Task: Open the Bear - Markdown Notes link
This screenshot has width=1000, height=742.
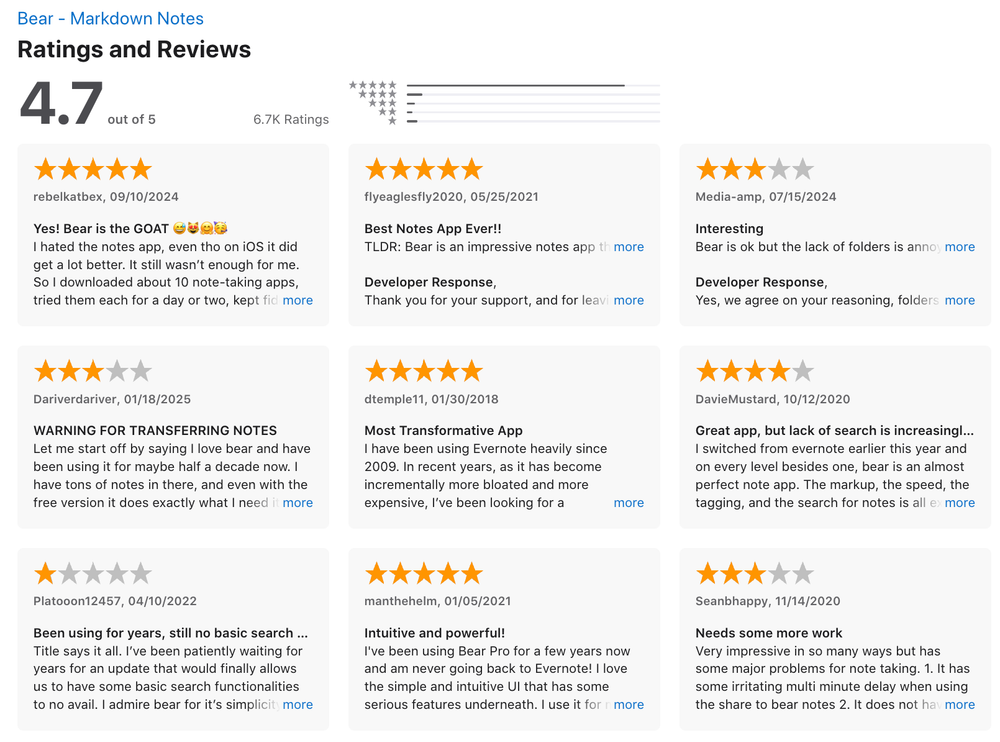Action: click(110, 18)
